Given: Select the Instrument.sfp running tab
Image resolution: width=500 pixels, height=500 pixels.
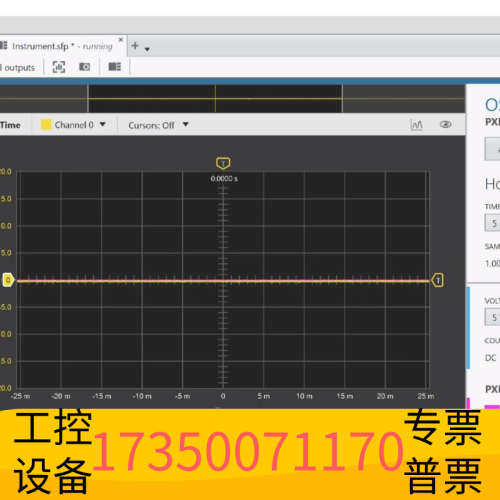Looking at the screenshot, I should (62, 46).
